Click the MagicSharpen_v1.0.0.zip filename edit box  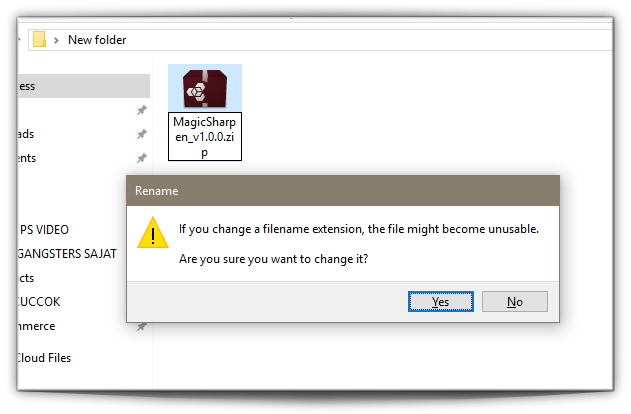point(205,136)
